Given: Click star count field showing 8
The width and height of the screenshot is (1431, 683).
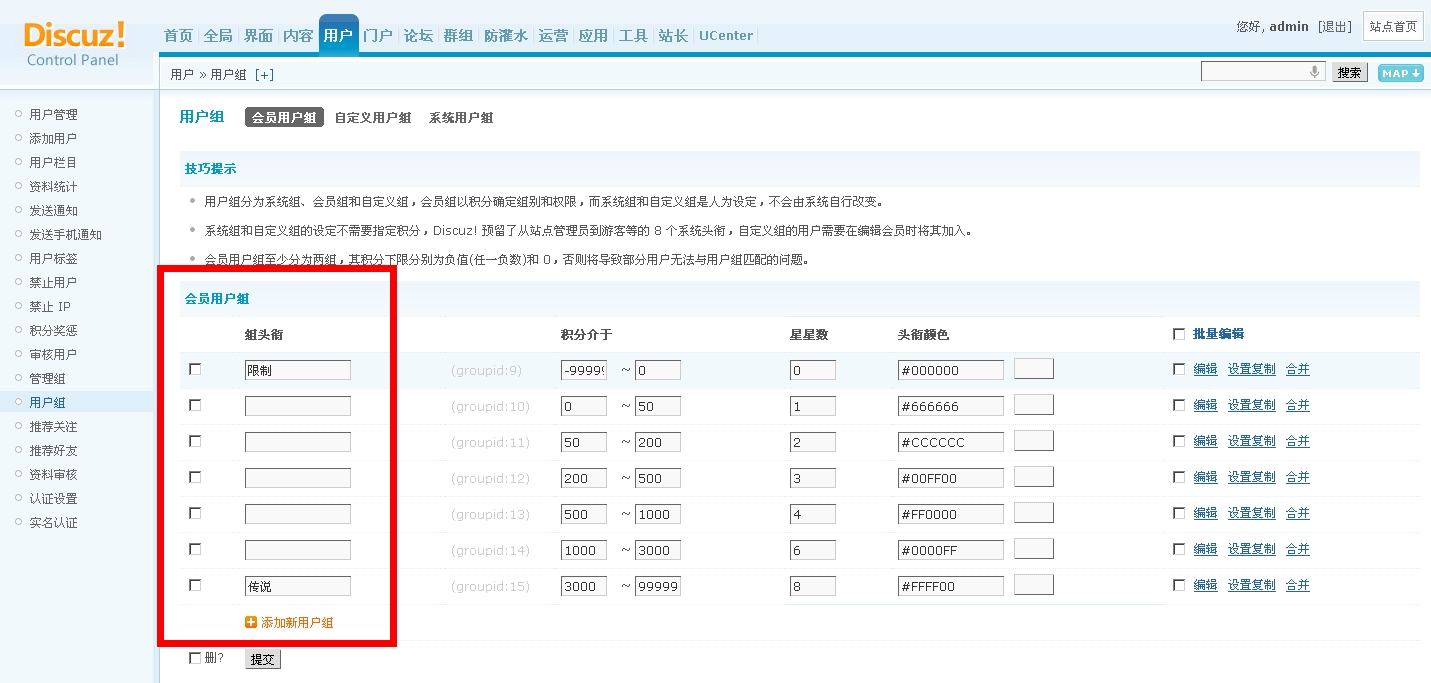Looking at the screenshot, I should click(813, 586).
